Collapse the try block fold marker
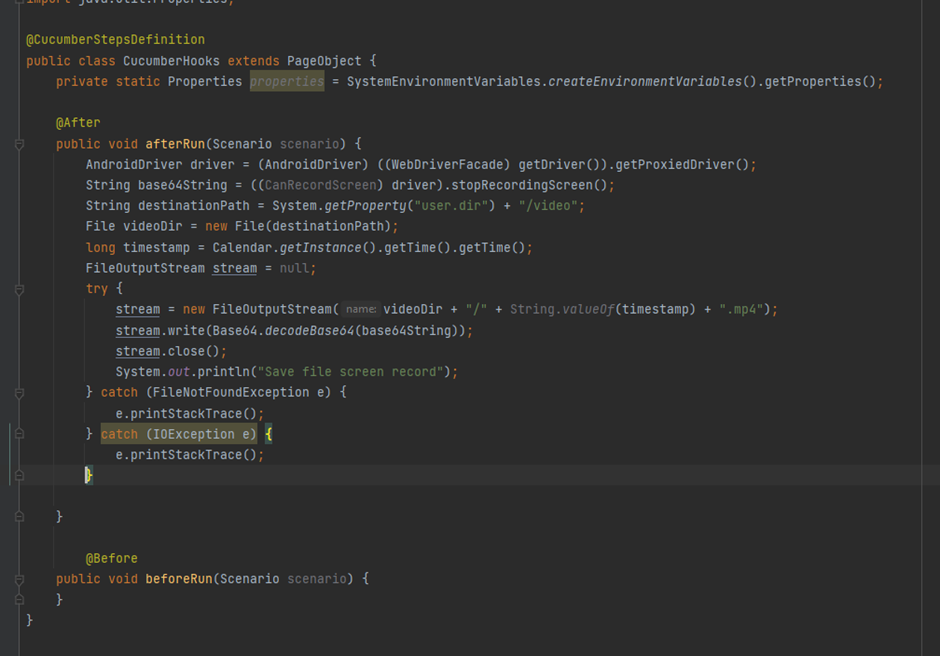This screenshot has height=656, width=940. [18, 288]
